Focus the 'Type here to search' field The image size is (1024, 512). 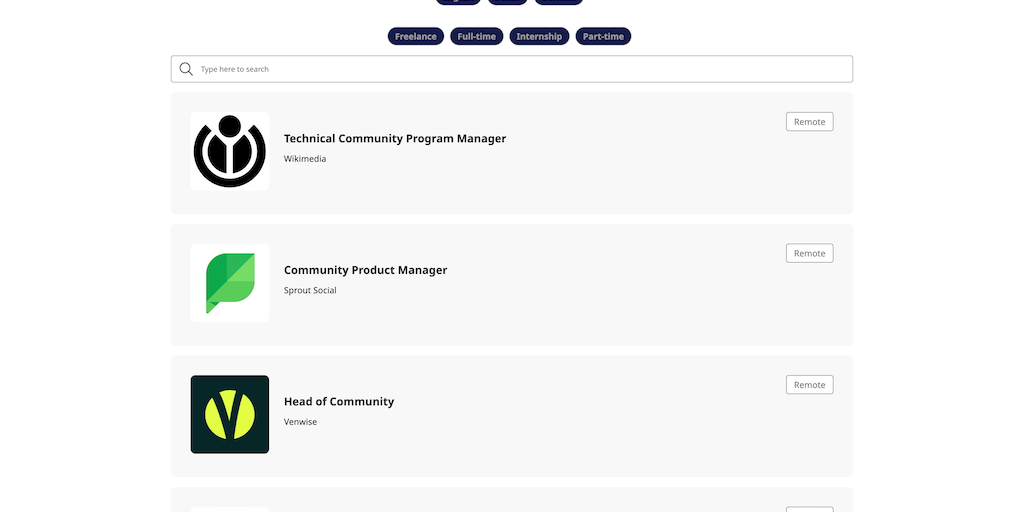pos(520,69)
